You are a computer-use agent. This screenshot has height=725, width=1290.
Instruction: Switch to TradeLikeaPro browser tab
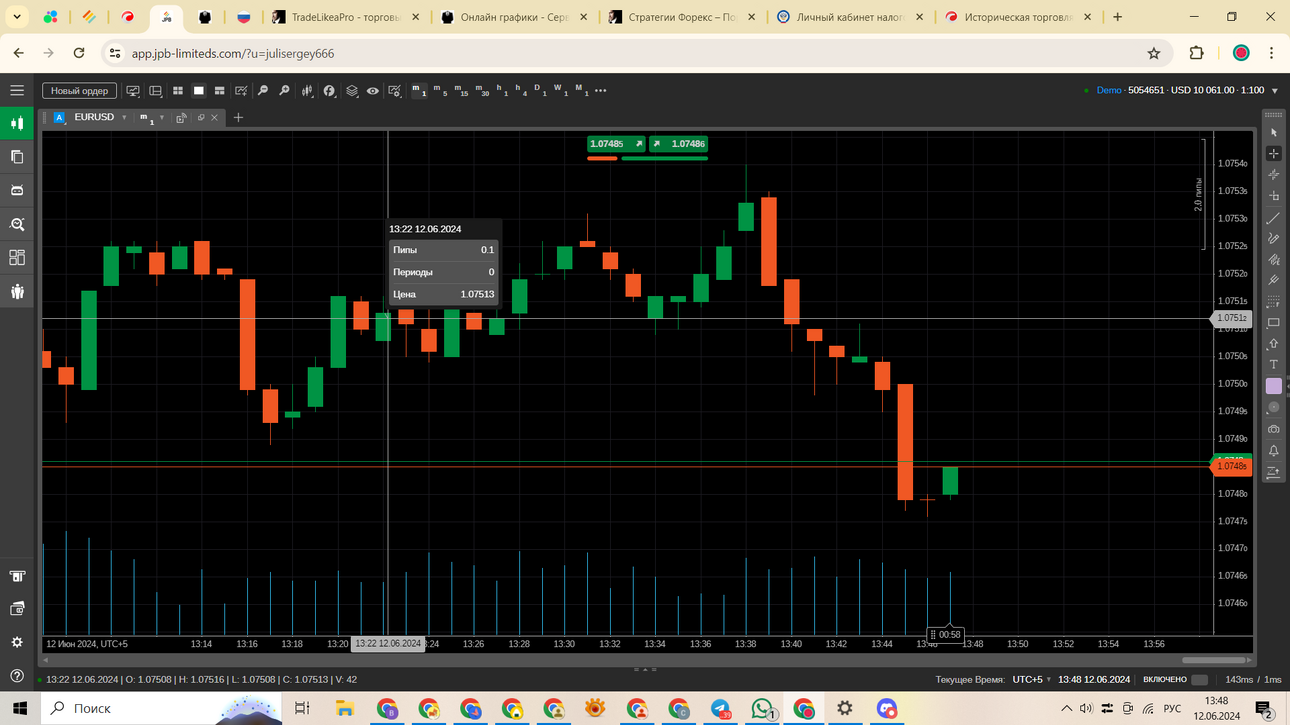pyautogui.click(x=345, y=17)
